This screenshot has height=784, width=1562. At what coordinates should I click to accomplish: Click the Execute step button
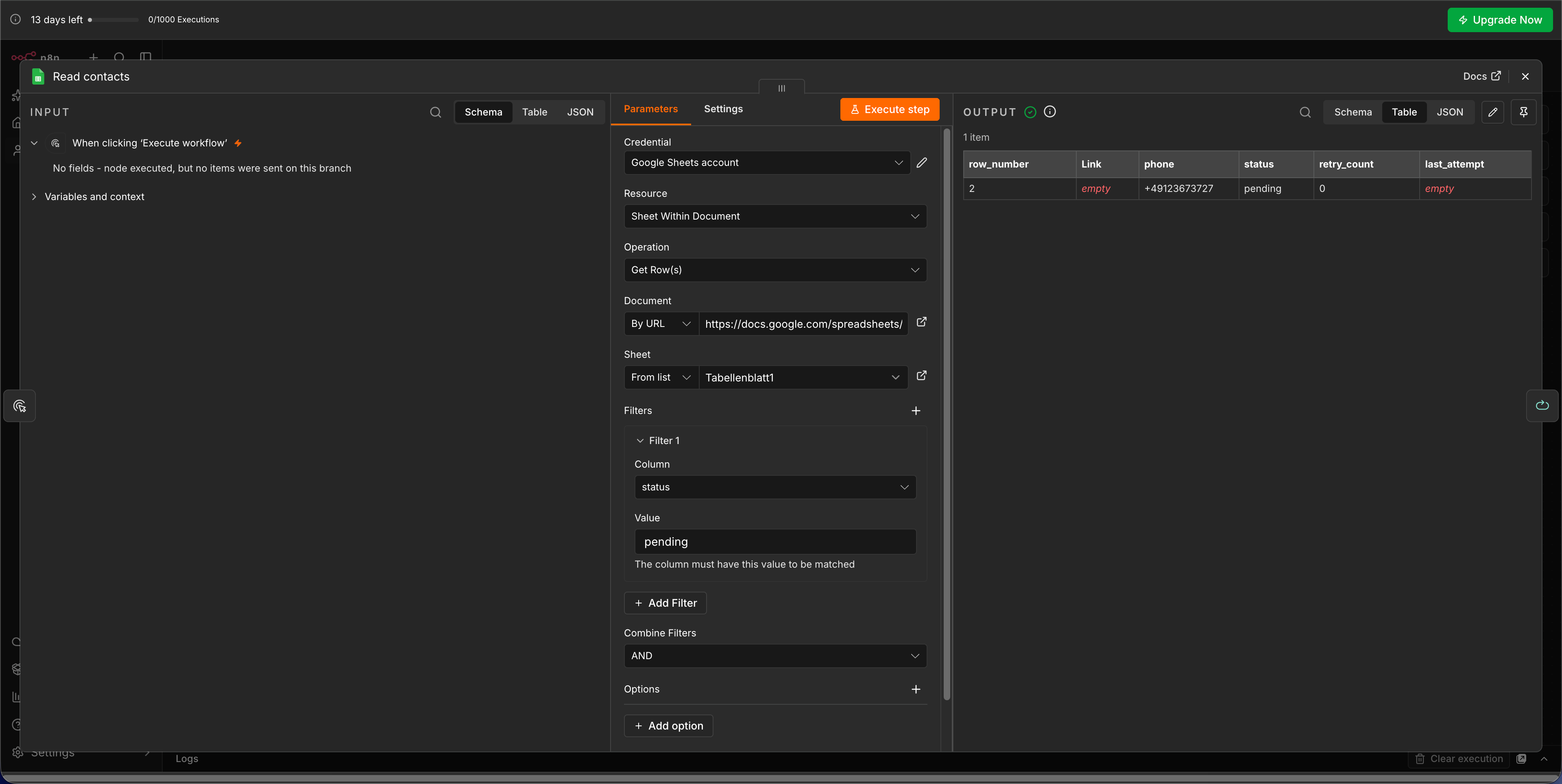tap(889, 110)
